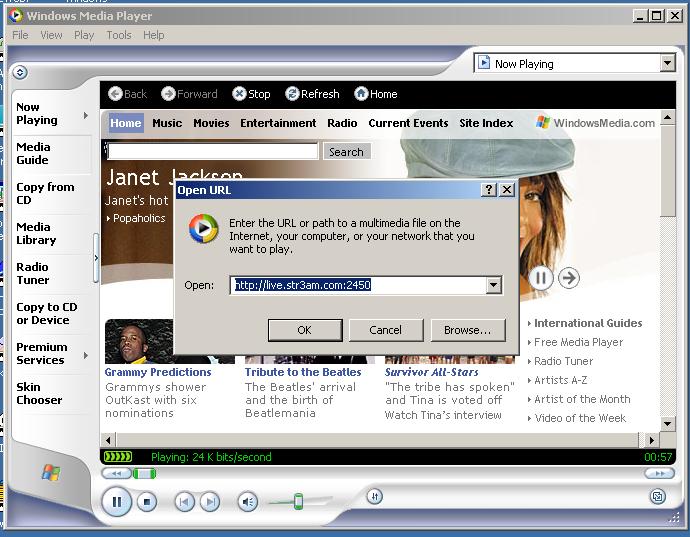The width and height of the screenshot is (690, 537).
Task: Open the Site Index tab
Action: (486, 123)
